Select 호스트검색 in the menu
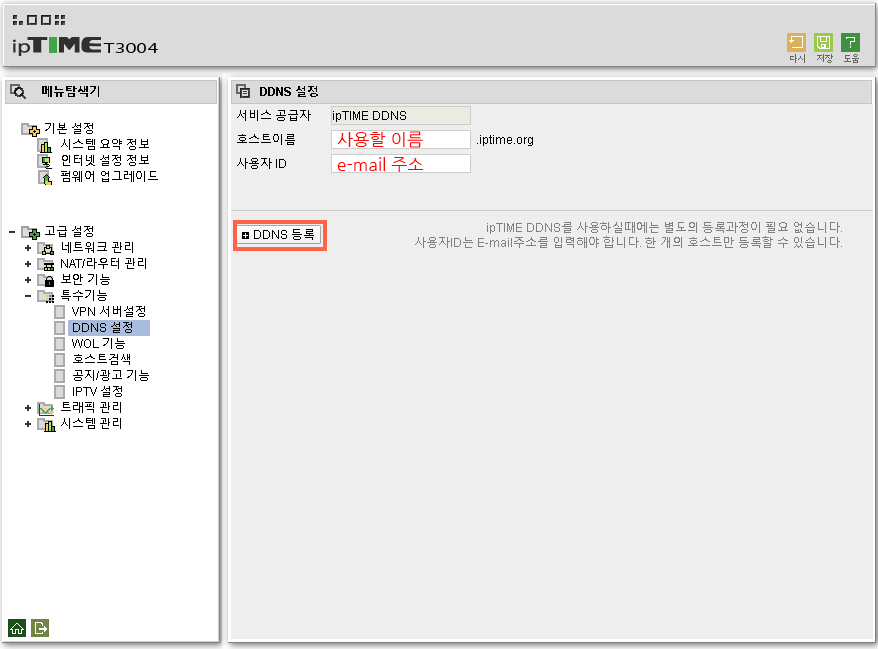This screenshot has height=649, width=878. coord(101,359)
